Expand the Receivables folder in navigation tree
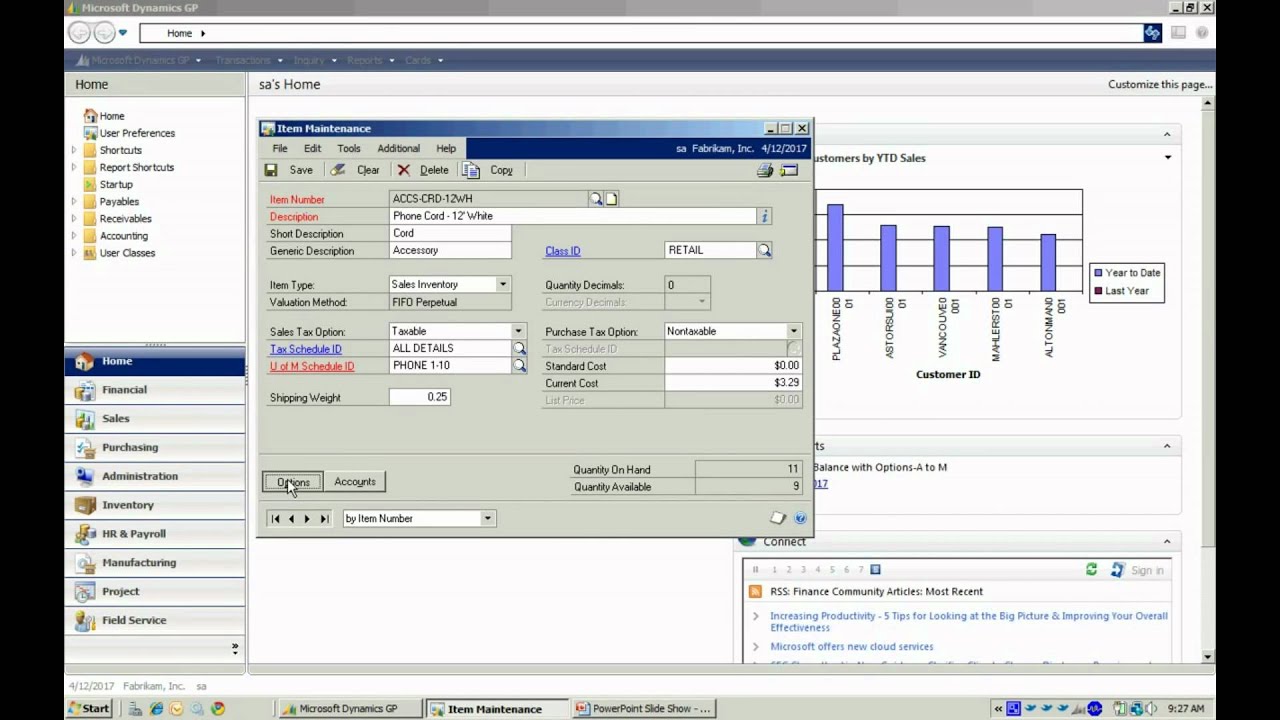1280x720 pixels. 73,218
